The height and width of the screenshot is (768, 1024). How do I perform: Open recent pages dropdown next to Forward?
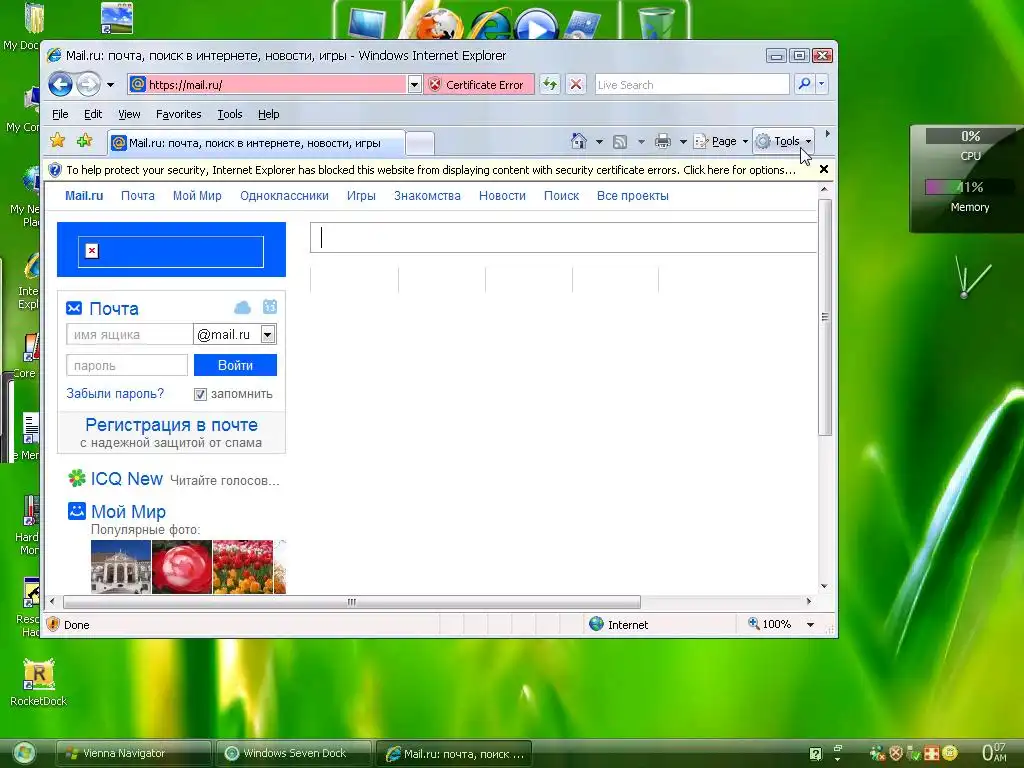110,85
